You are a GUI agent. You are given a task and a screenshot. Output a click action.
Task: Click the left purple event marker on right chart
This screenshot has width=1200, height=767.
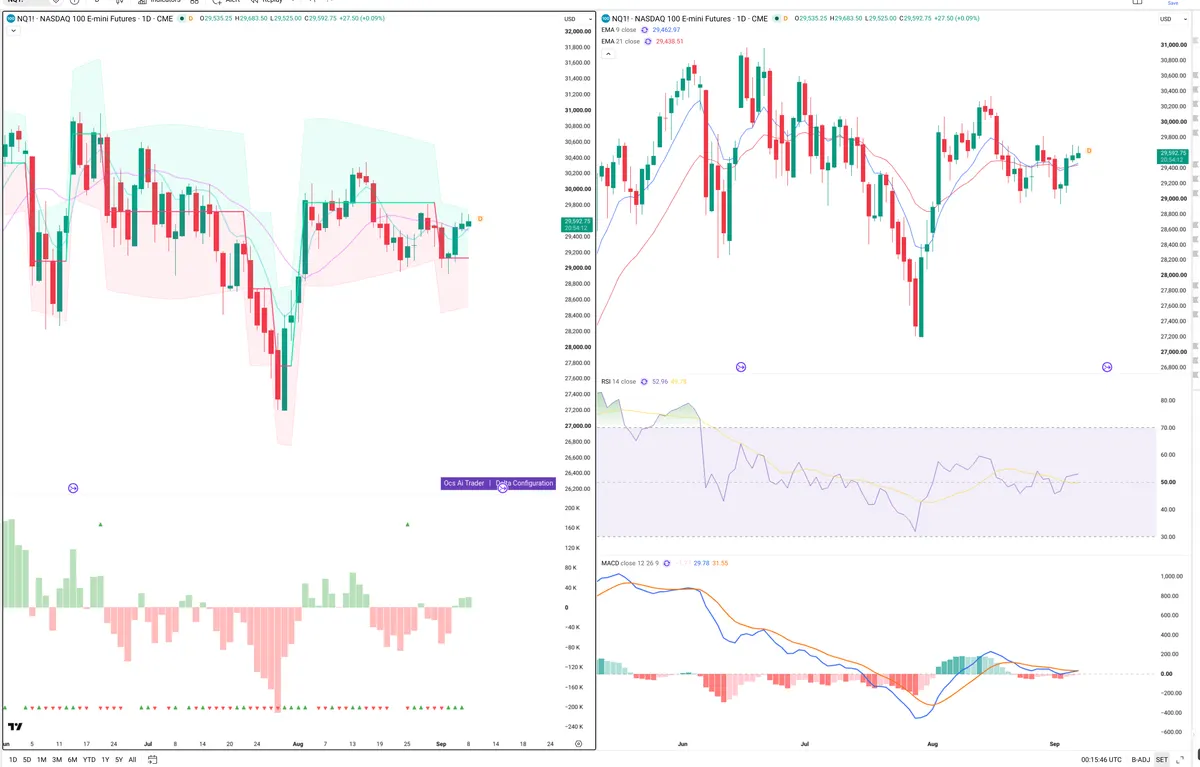point(741,368)
